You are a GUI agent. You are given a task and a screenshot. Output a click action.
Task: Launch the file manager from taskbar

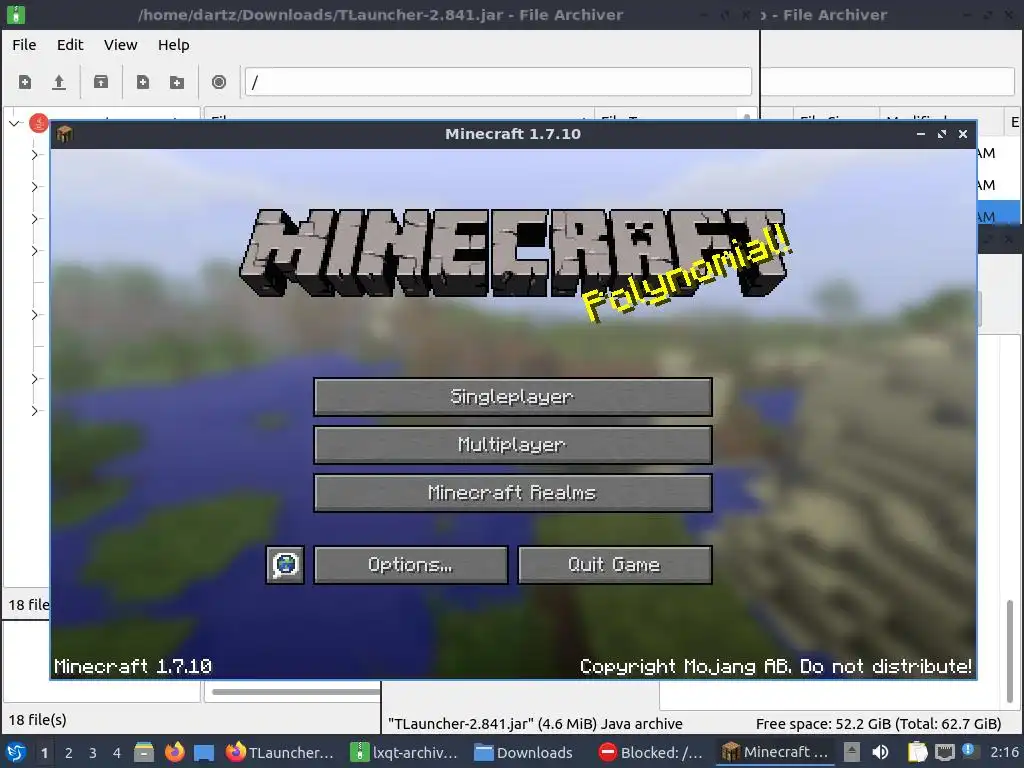[x=144, y=752]
